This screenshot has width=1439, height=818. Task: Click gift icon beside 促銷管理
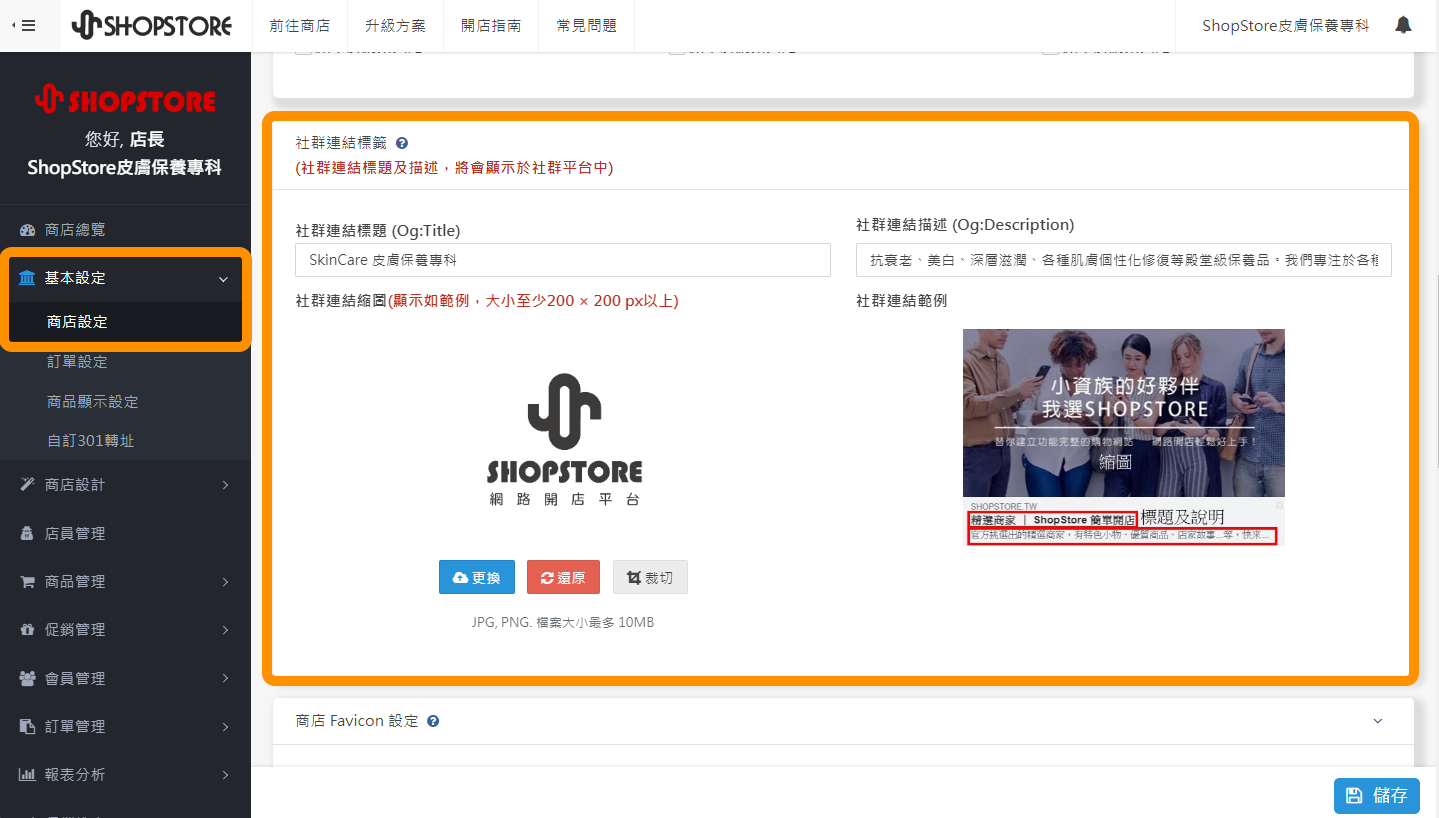point(27,630)
